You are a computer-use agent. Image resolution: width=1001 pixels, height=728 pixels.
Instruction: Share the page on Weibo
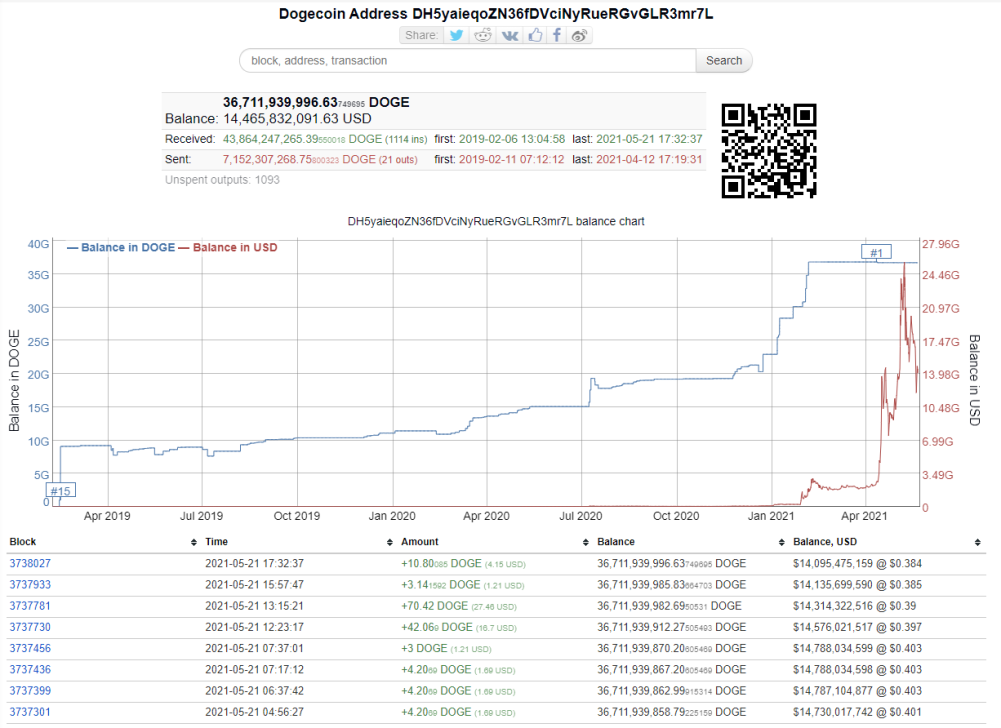click(x=579, y=35)
